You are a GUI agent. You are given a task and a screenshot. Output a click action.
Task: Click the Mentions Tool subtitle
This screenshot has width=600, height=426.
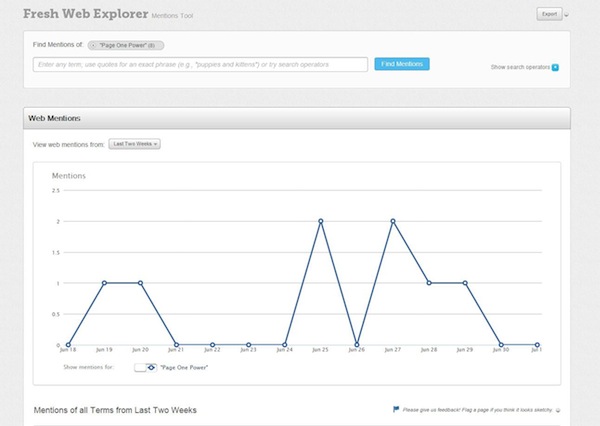click(x=172, y=16)
